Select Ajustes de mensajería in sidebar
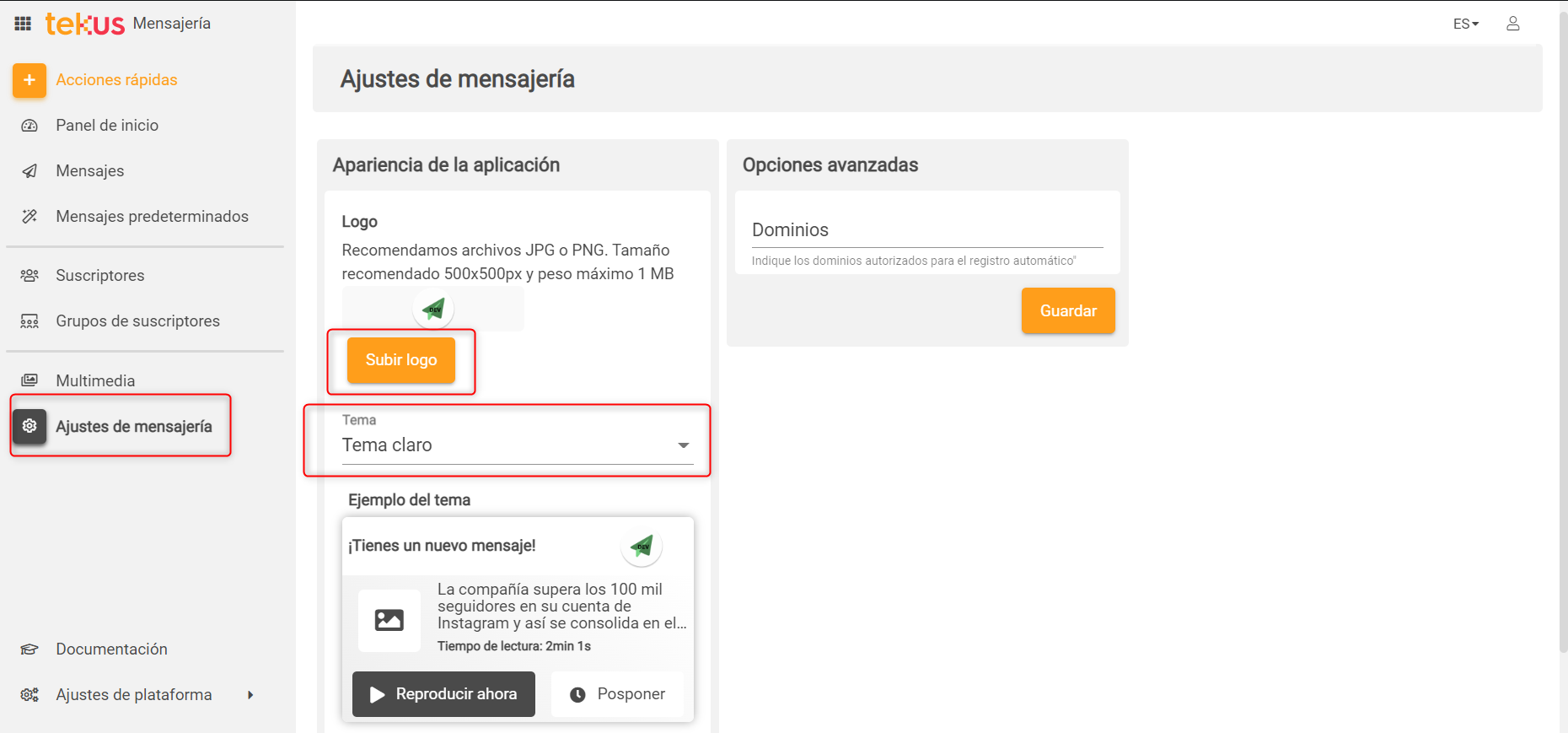Viewport: 1568px width, 733px height. pyautogui.click(x=133, y=427)
